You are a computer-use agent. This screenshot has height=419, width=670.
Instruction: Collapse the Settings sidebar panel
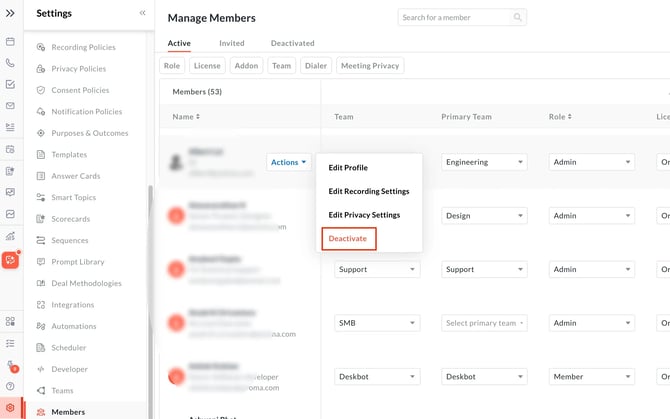(x=142, y=13)
